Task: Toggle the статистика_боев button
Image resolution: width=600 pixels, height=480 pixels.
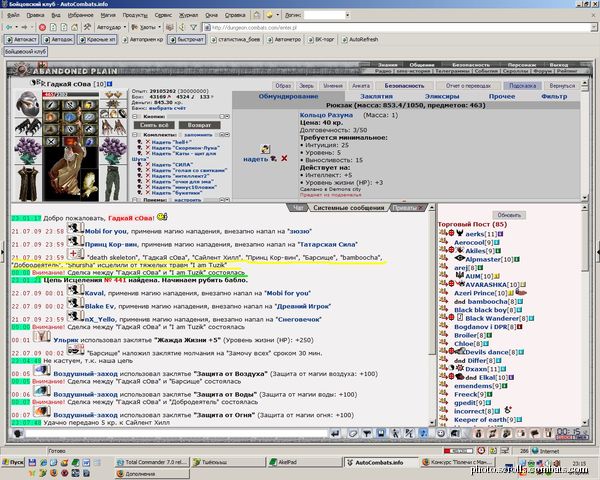Action: pyautogui.click(x=236, y=39)
